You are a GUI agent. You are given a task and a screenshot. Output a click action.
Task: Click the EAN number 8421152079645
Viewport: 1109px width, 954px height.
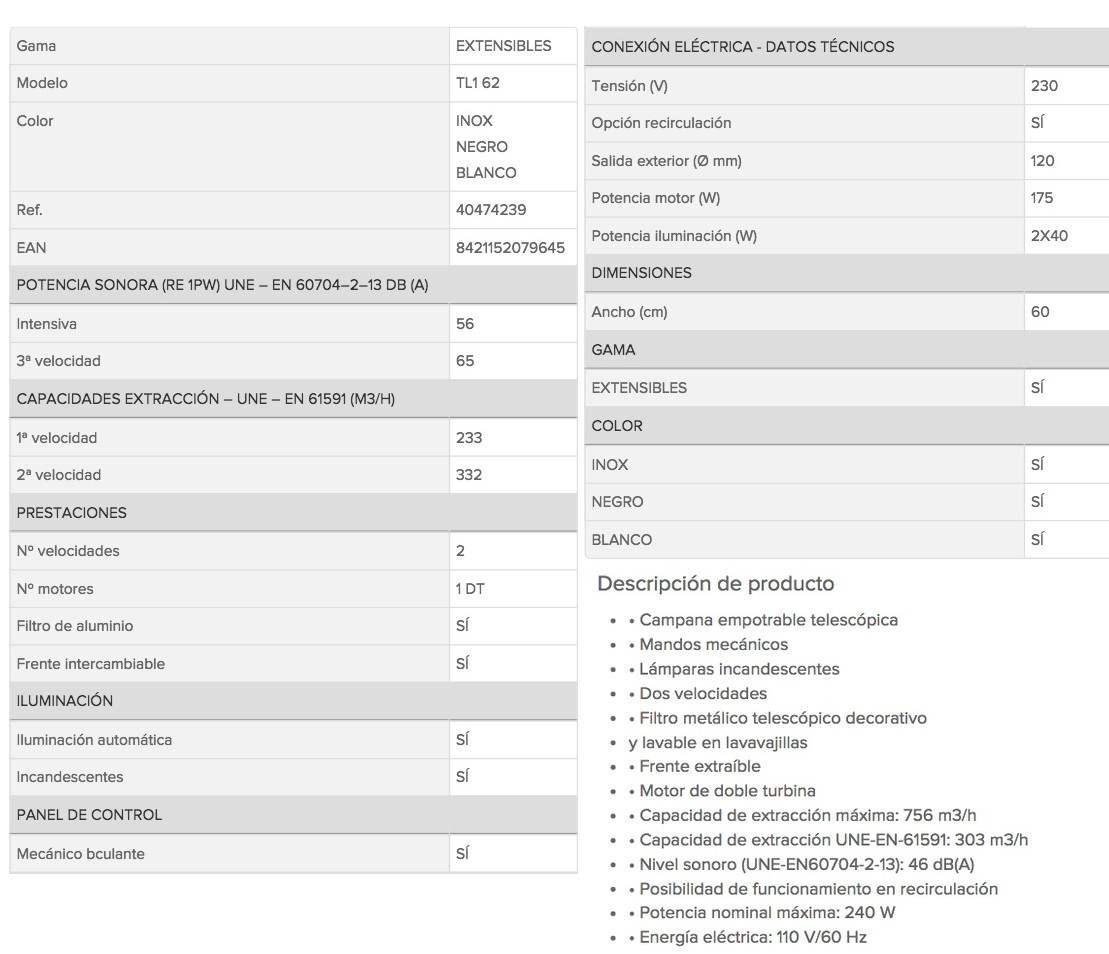pyautogui.click(x=510, y=248)
